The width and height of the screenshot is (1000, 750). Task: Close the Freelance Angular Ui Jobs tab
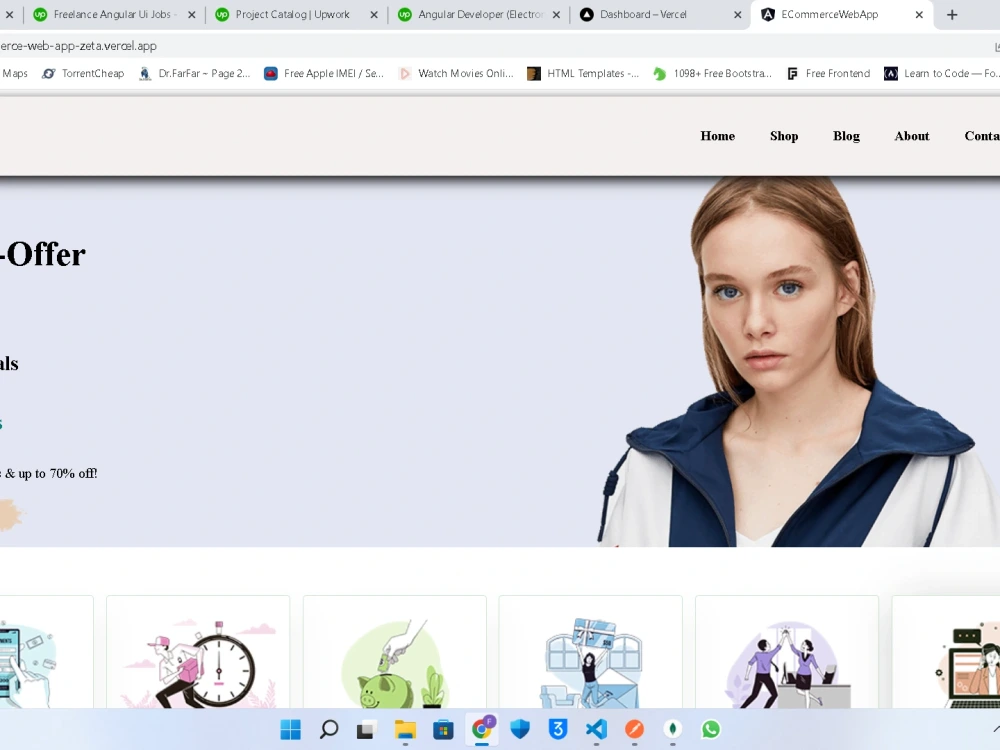(191, 15)
